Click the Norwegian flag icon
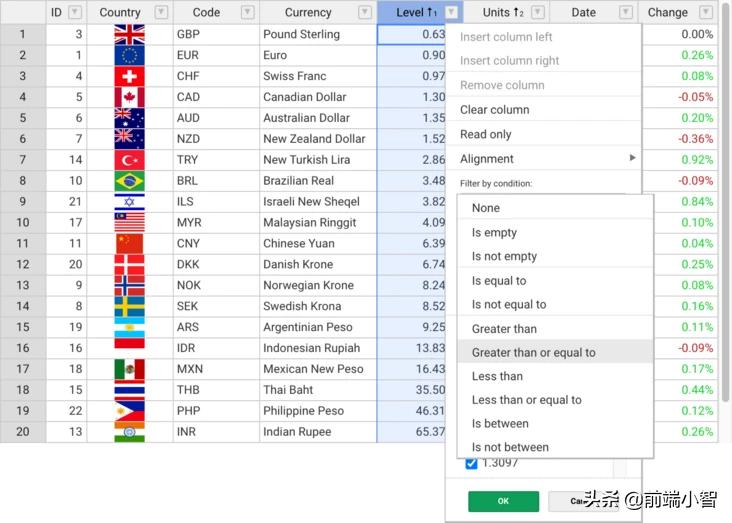Viewport: 732px width, 523px height. click(129, 285)
